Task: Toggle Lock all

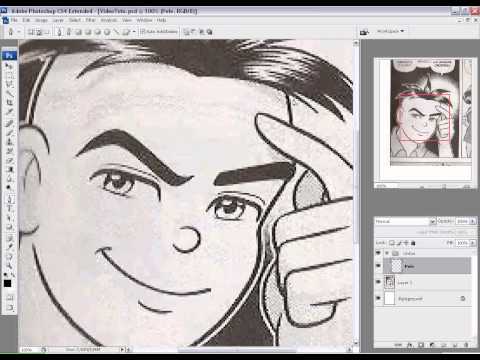Action: click(x=413, y=243)
